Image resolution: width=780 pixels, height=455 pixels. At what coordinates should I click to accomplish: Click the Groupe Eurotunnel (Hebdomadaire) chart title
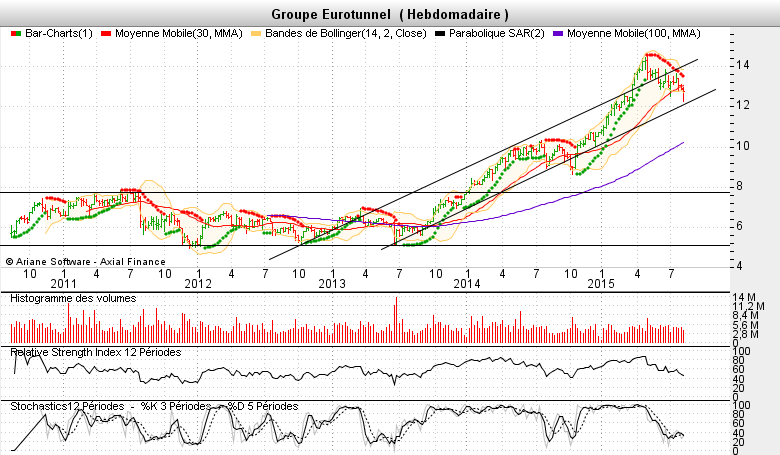click(x=390, y=14)
